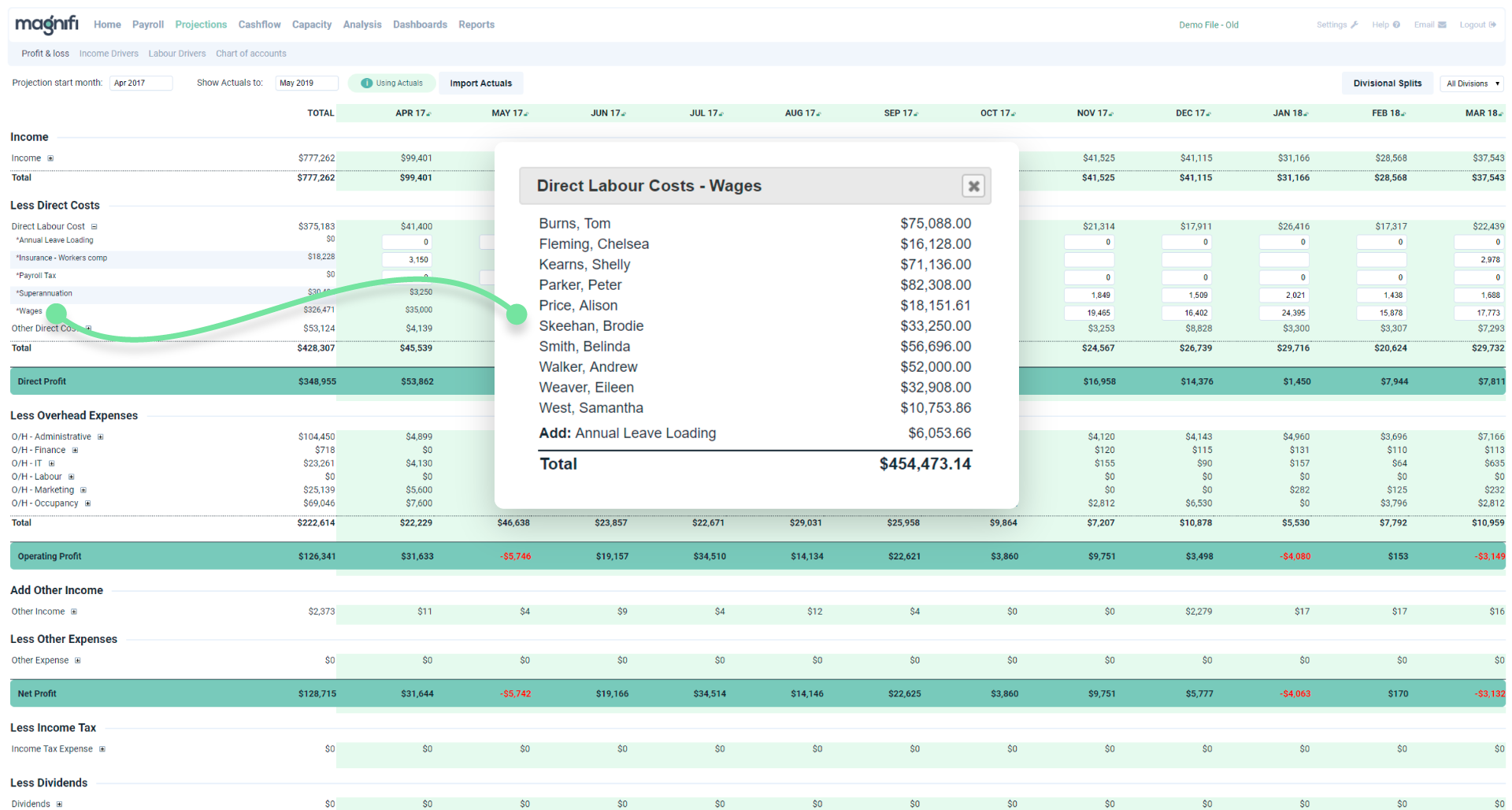
Task: Click the Projection start month field
Action: (x=141, y=83)
